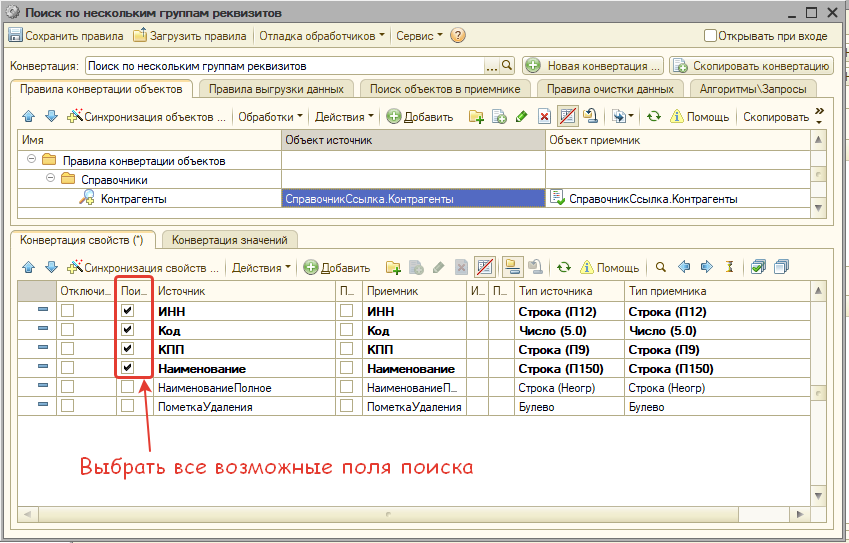The width and height of the screenshot is (849, 543).
Task: Click the check all boxes icon in the properties toolbar
Action: 759,267
